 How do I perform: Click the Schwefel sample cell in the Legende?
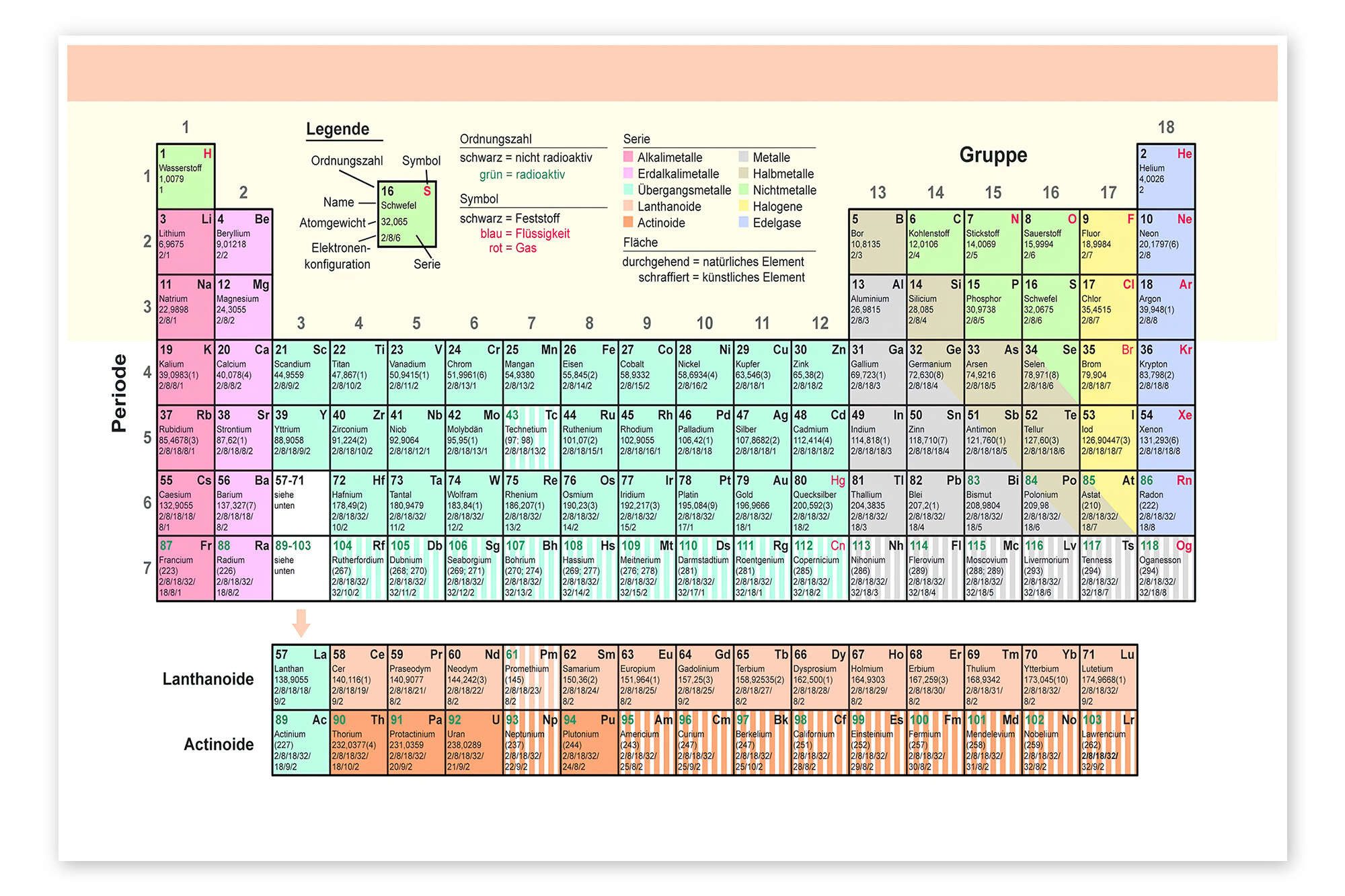coord(407,214)
